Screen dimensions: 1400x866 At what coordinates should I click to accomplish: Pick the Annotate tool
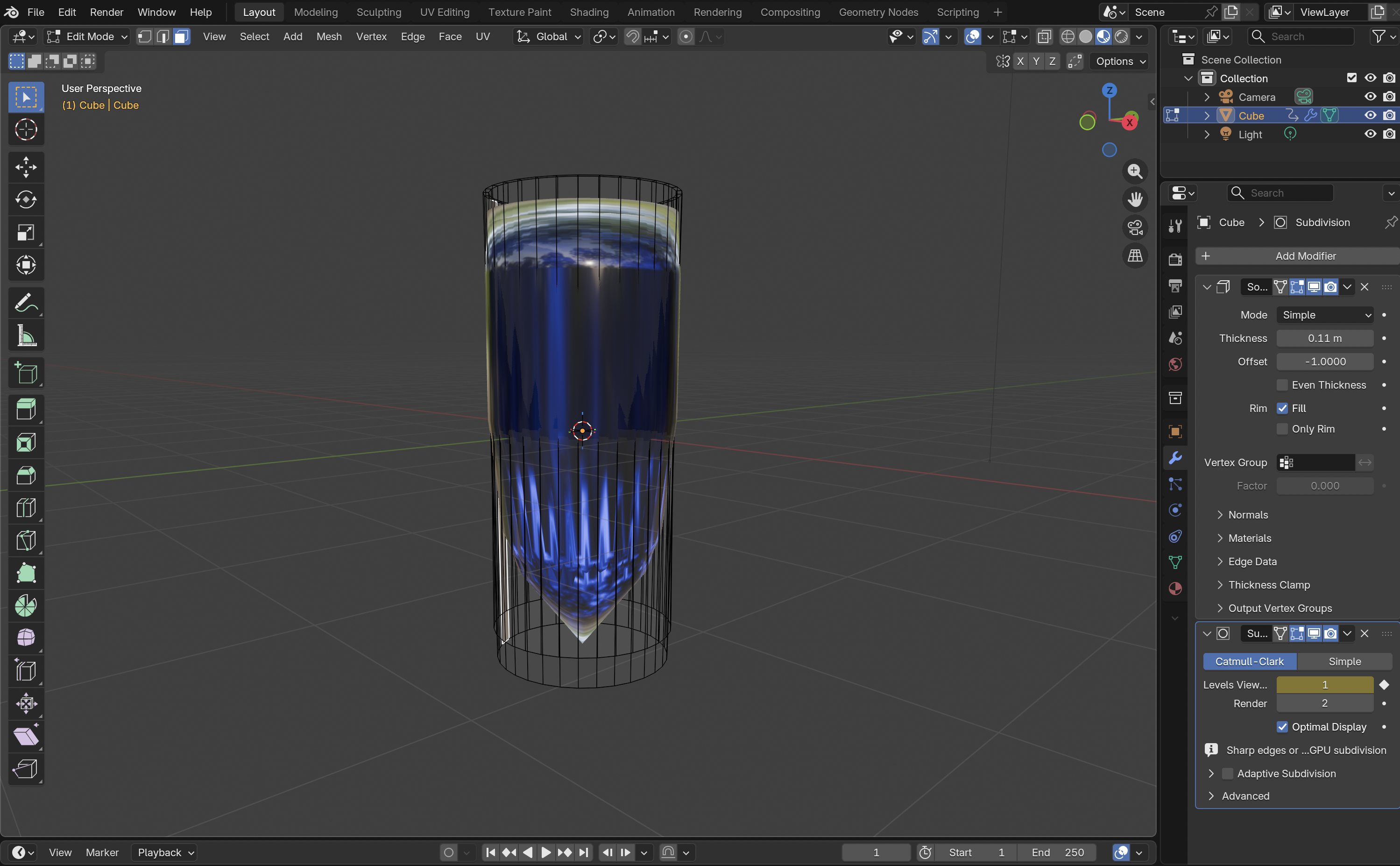click(x=26, y=303)
